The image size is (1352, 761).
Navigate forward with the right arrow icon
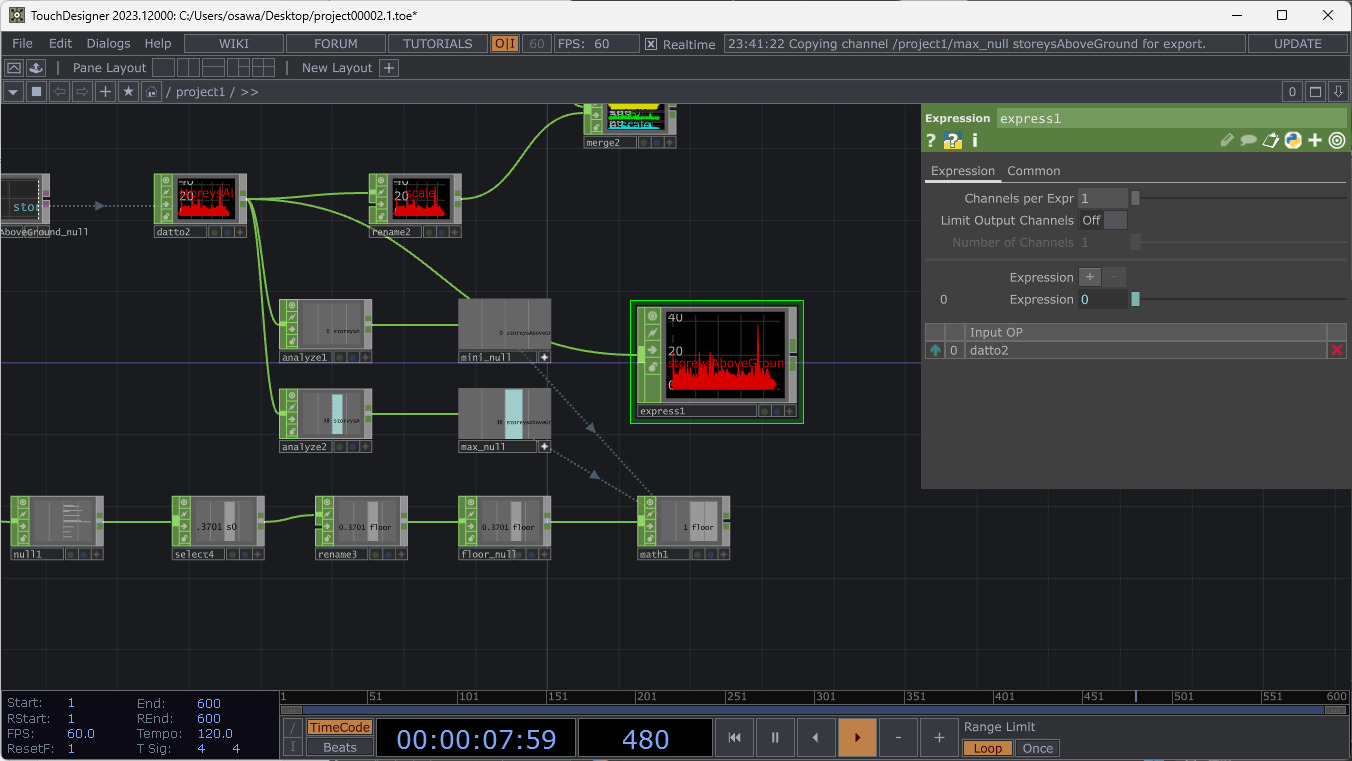pos(82,92)
